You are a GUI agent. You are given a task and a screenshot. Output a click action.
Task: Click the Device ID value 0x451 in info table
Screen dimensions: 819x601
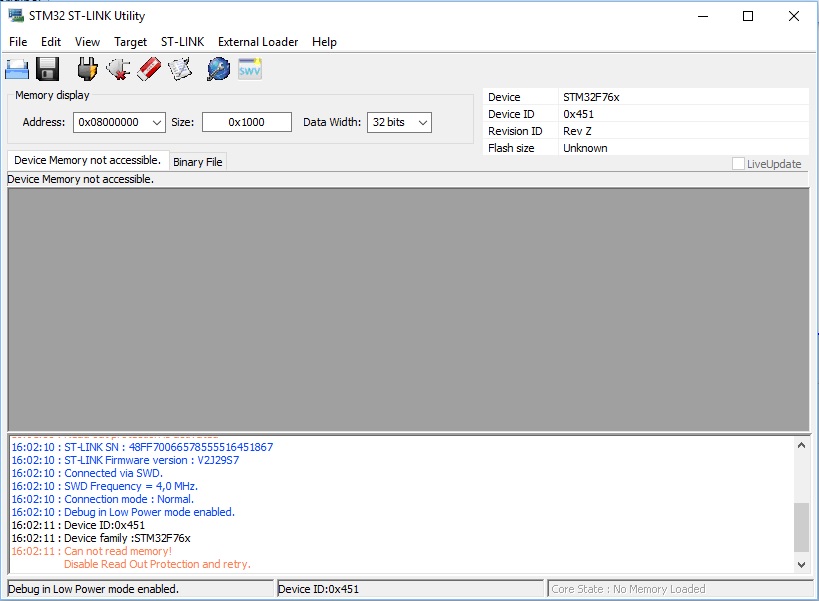coord(578,114)
